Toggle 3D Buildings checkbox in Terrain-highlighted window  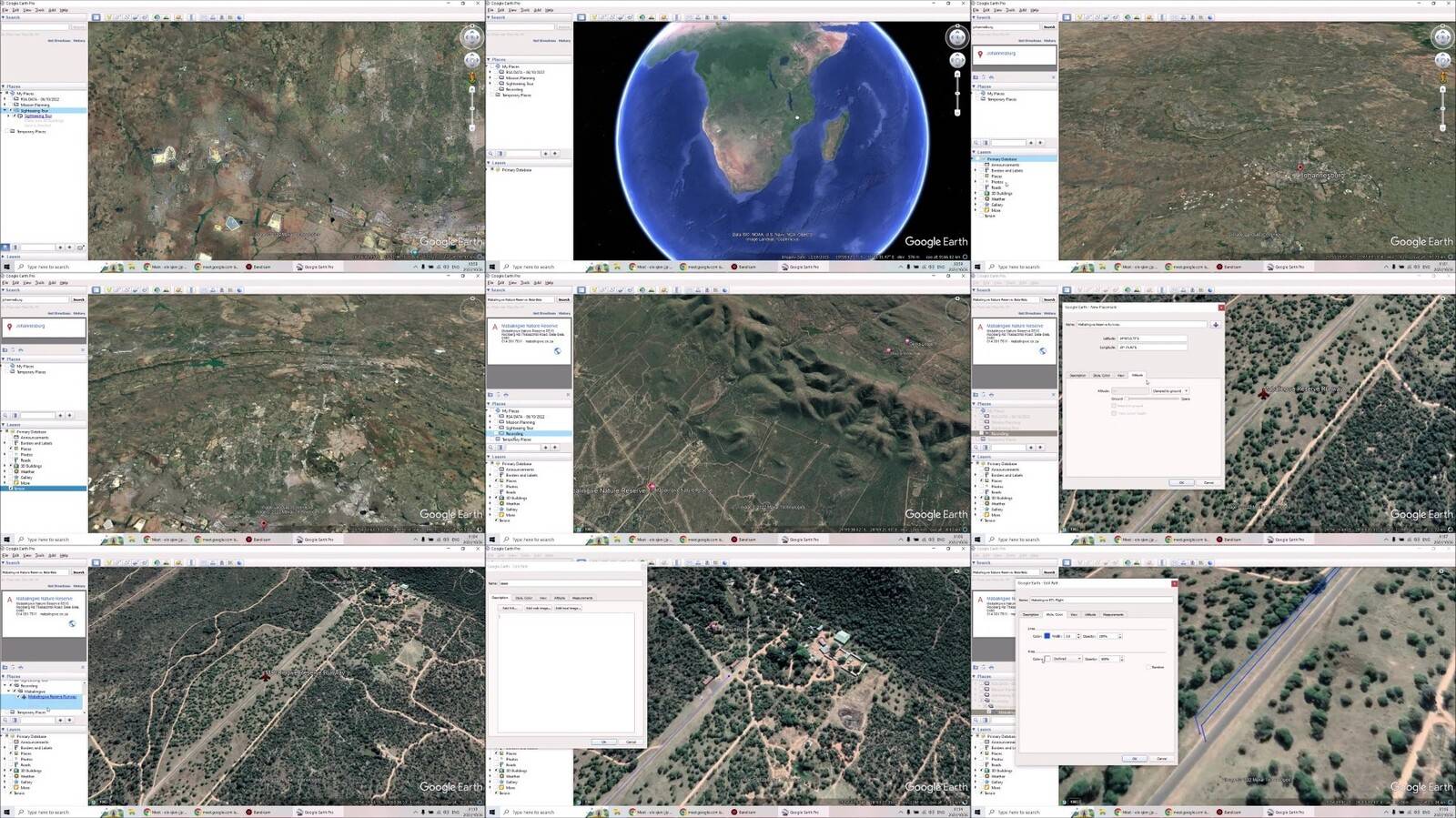[11, 466]
